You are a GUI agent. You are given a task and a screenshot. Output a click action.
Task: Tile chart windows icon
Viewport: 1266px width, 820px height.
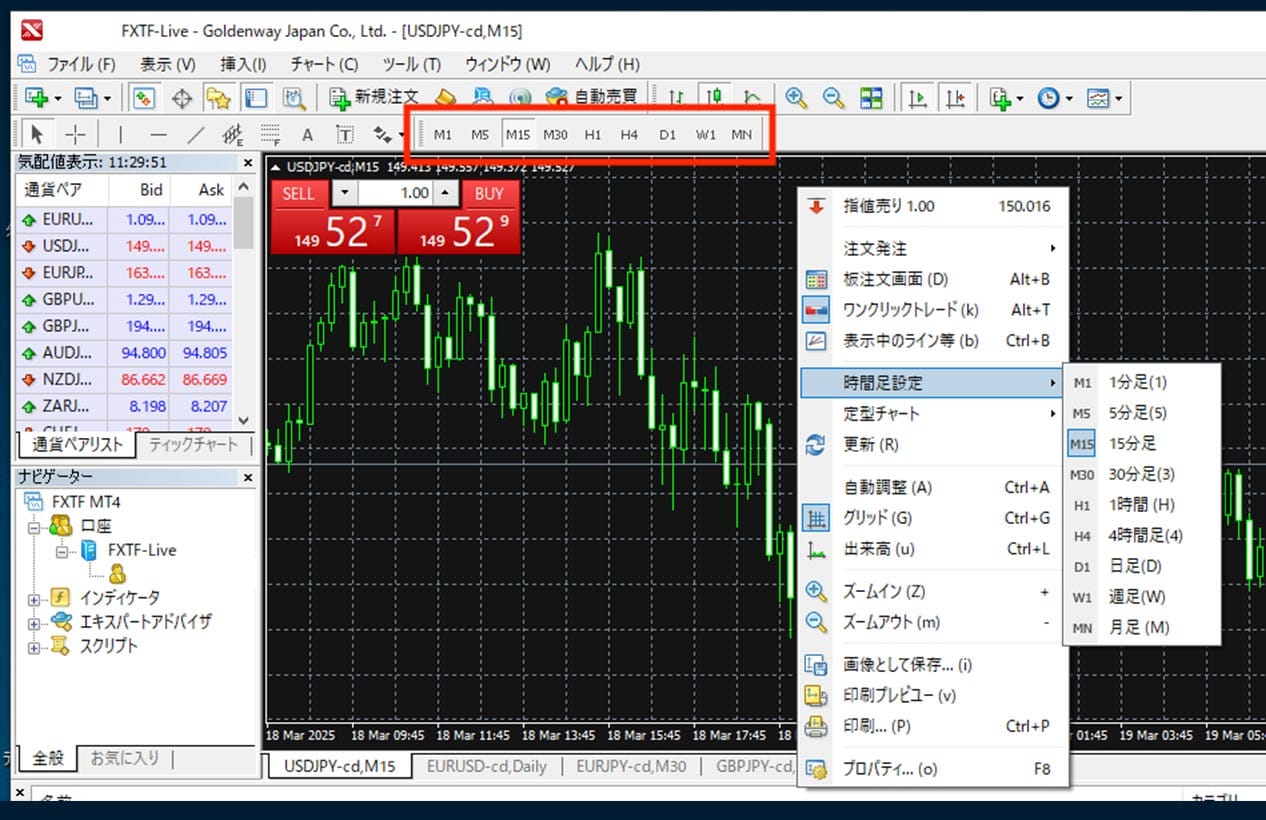point(871,97)
